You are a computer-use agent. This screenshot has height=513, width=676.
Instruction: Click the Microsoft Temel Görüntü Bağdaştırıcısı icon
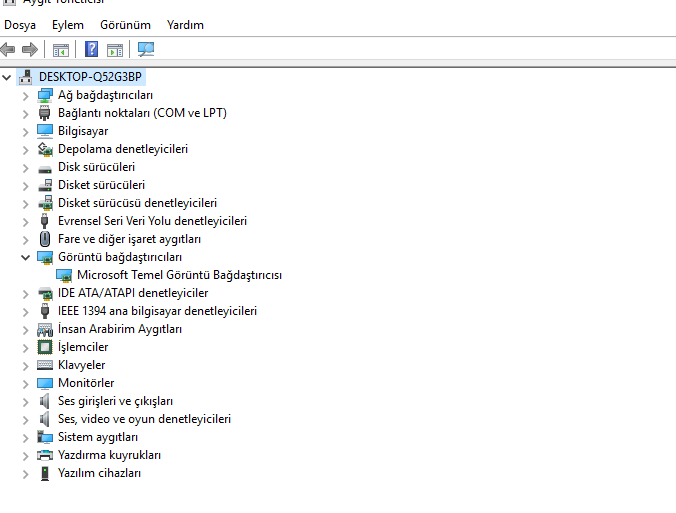click(64, 275)
